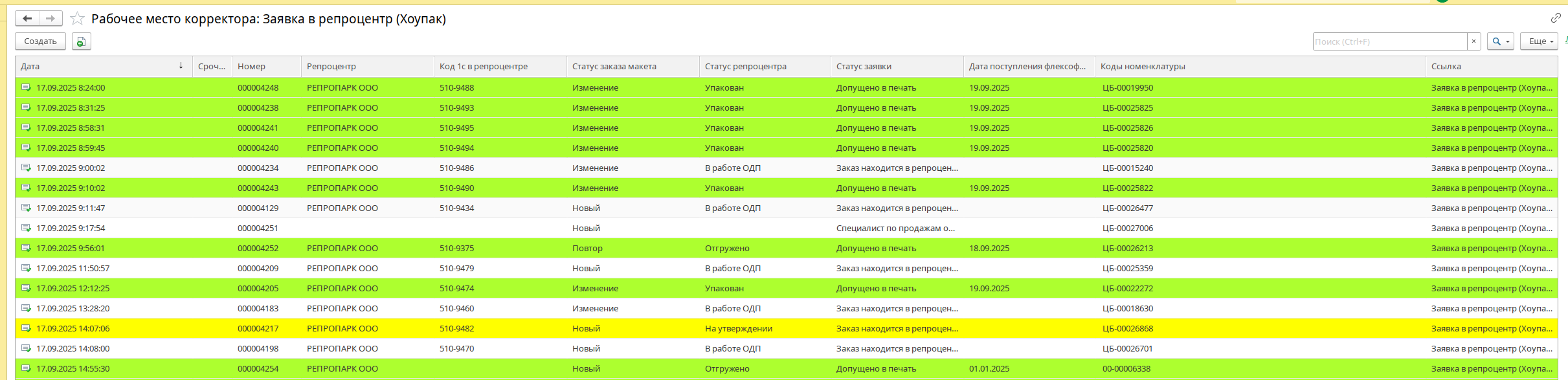Click the document icon in the yellow row 000004217
Screen dimensions: 1568x380
pos(26,328)
